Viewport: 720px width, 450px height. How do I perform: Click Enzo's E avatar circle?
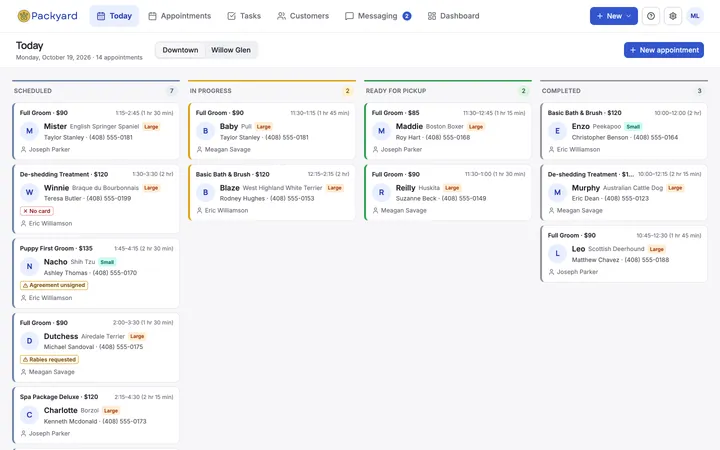[x=557, y=131]
